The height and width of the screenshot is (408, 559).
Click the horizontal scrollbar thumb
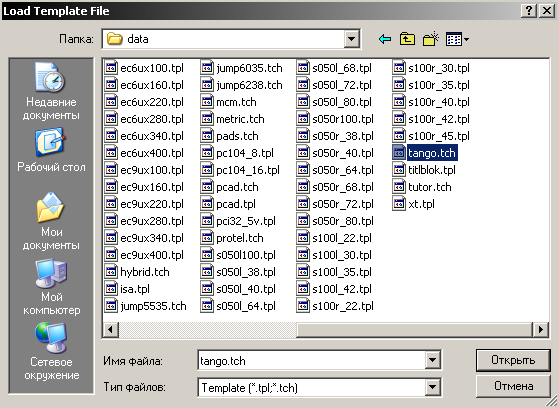click(x=415, y=329)
